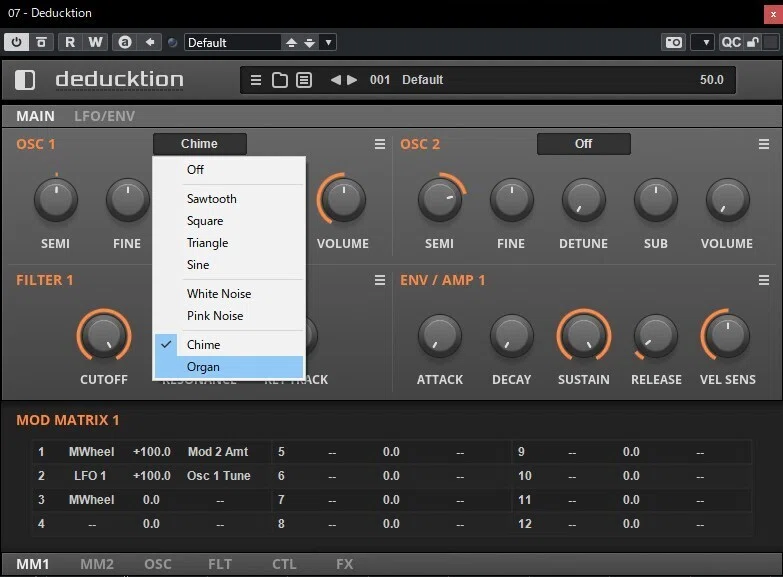Show quick controls with the QC button
This screenshot has width=783, height=577.
pos(731,42)
